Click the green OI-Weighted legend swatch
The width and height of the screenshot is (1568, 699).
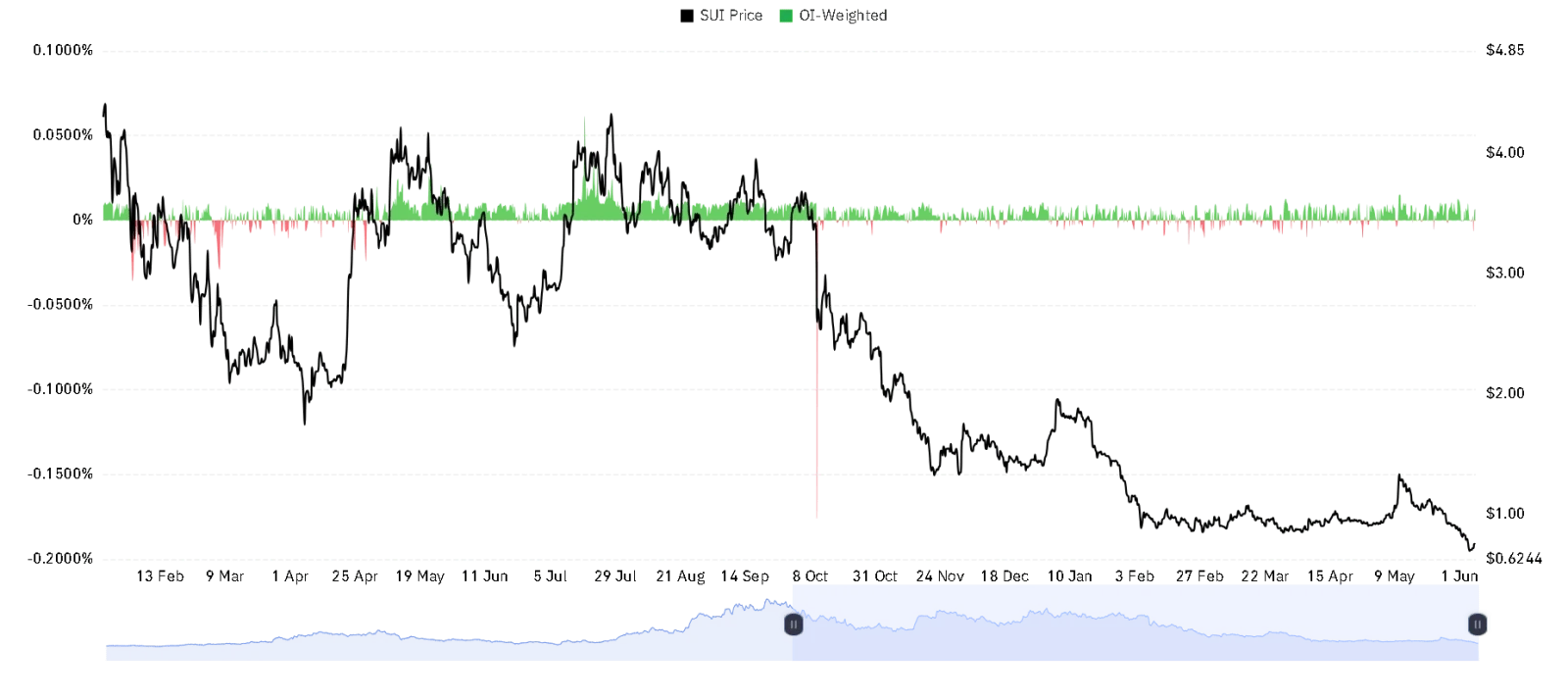(x=786, y=16)
